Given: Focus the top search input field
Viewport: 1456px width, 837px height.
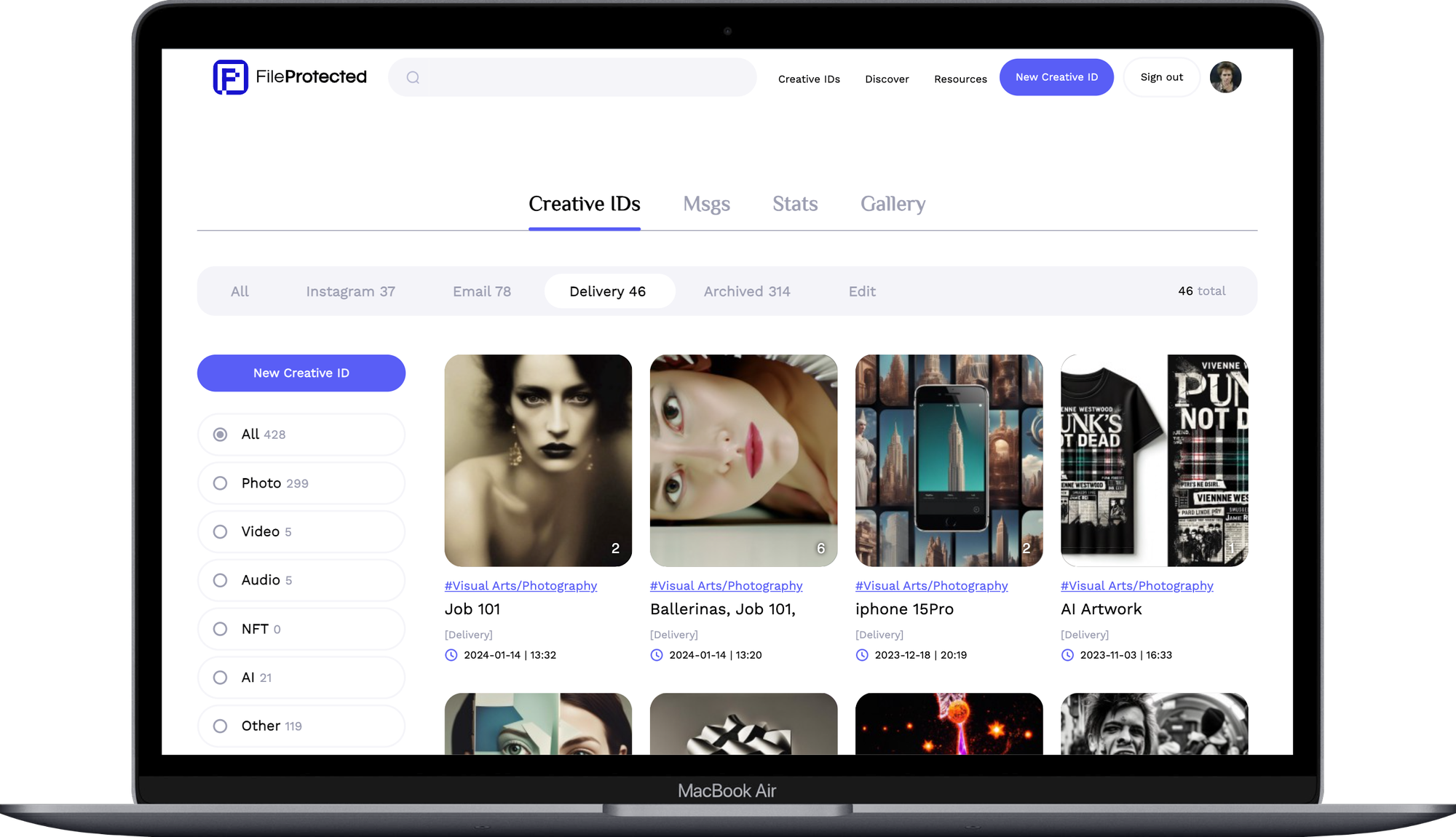Looking at the screenshot, I should point(582,78).
